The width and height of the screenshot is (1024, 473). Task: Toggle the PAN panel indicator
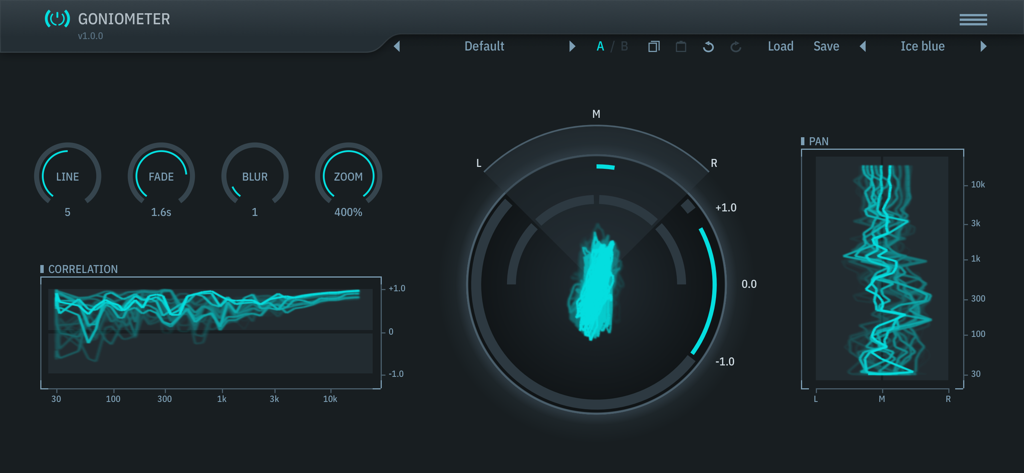pyautogui.click(x=803, y=142)
